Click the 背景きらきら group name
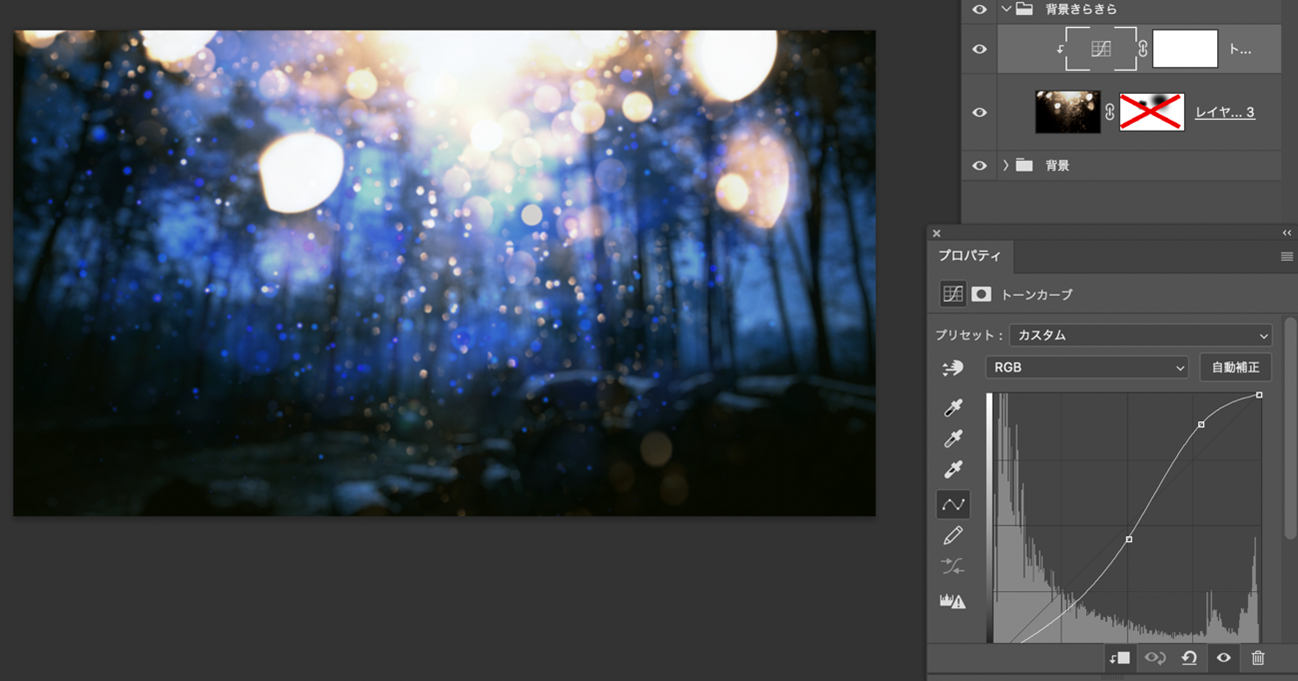Image resolution: width=1298 pixels, height=681 pixels. [1080, 9]
